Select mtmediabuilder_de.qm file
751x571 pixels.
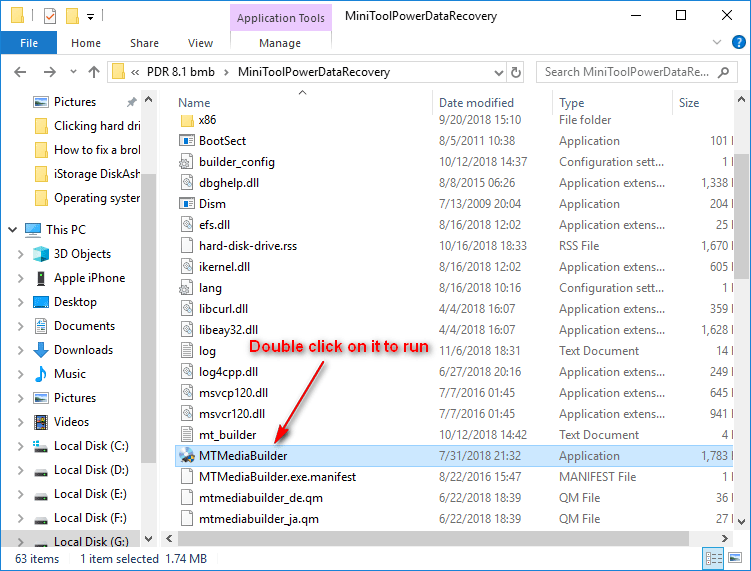pyautogui.click(x=454, y=498)
